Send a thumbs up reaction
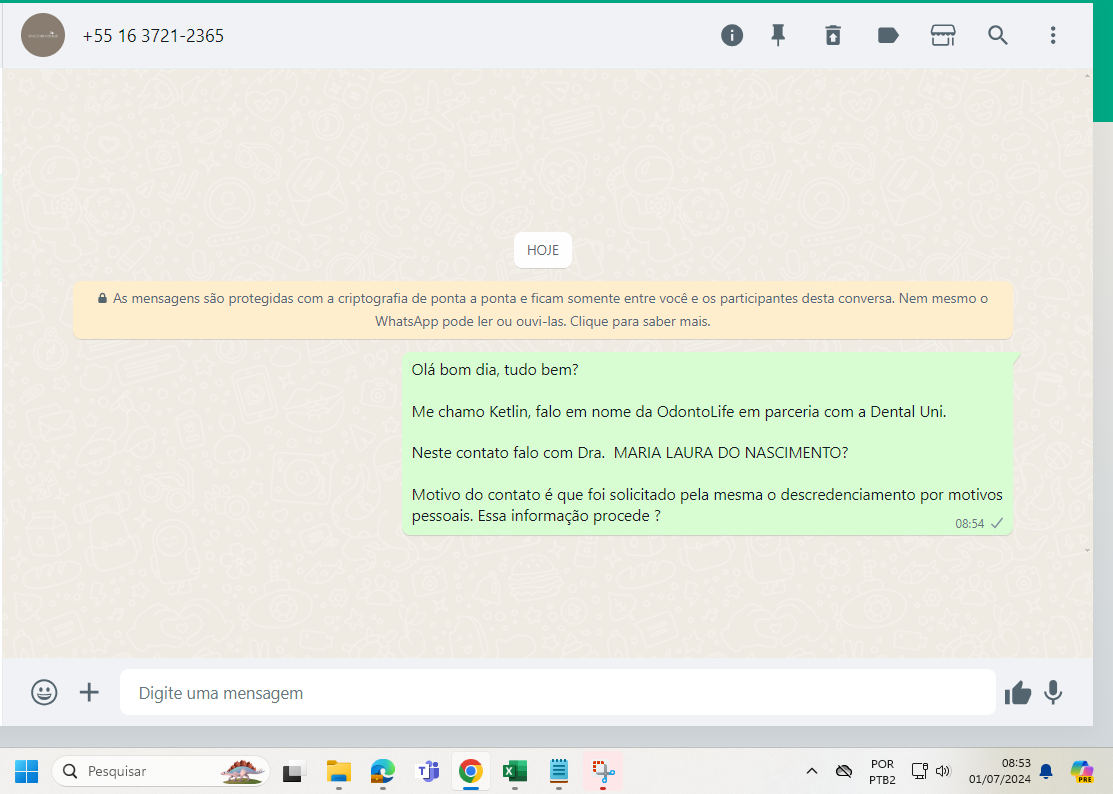Viewport: 1113px width, 794px height. pos(1017,692)
